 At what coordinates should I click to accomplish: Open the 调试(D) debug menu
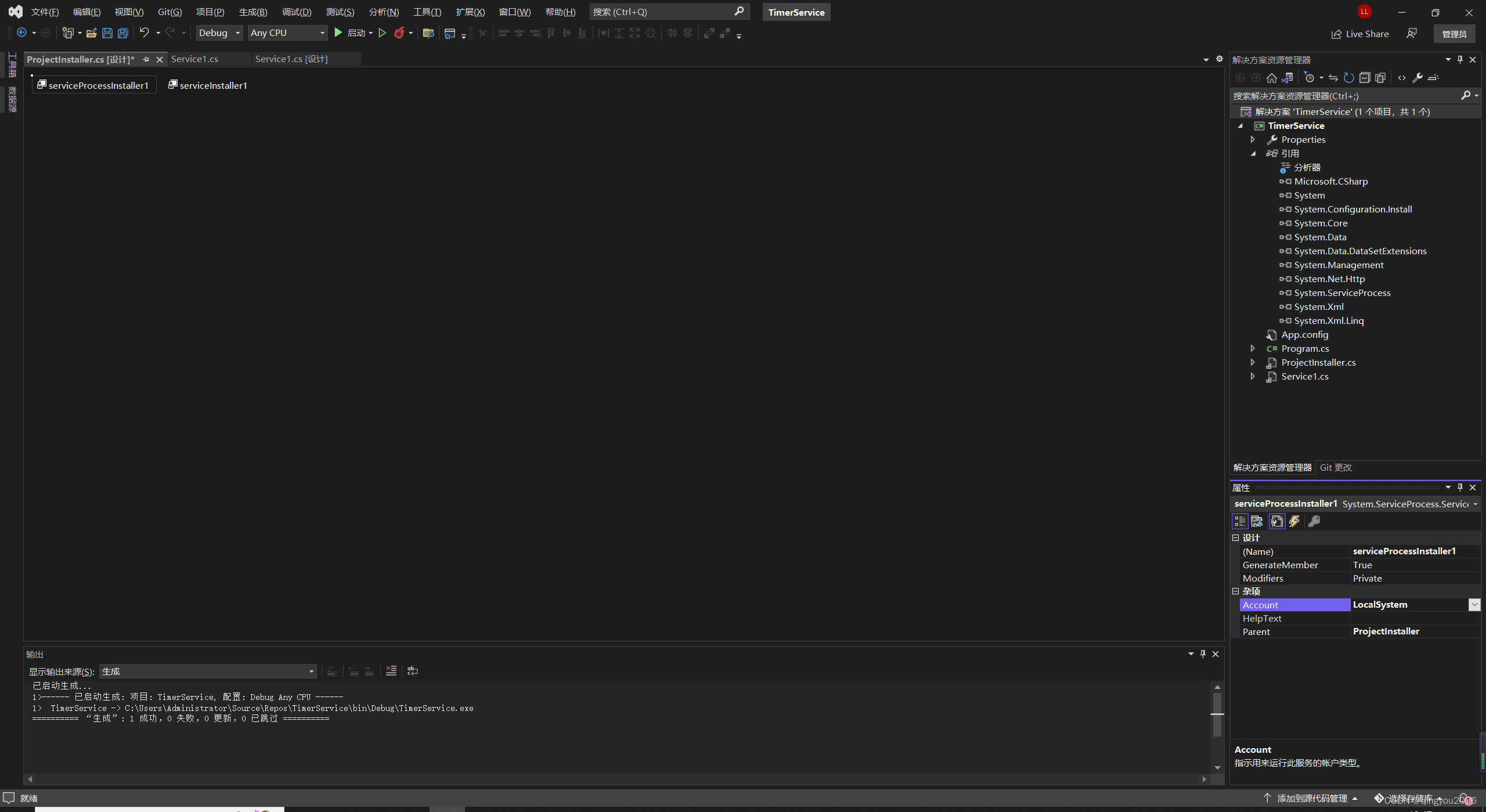pyautogui.click(x=297, y=12)
